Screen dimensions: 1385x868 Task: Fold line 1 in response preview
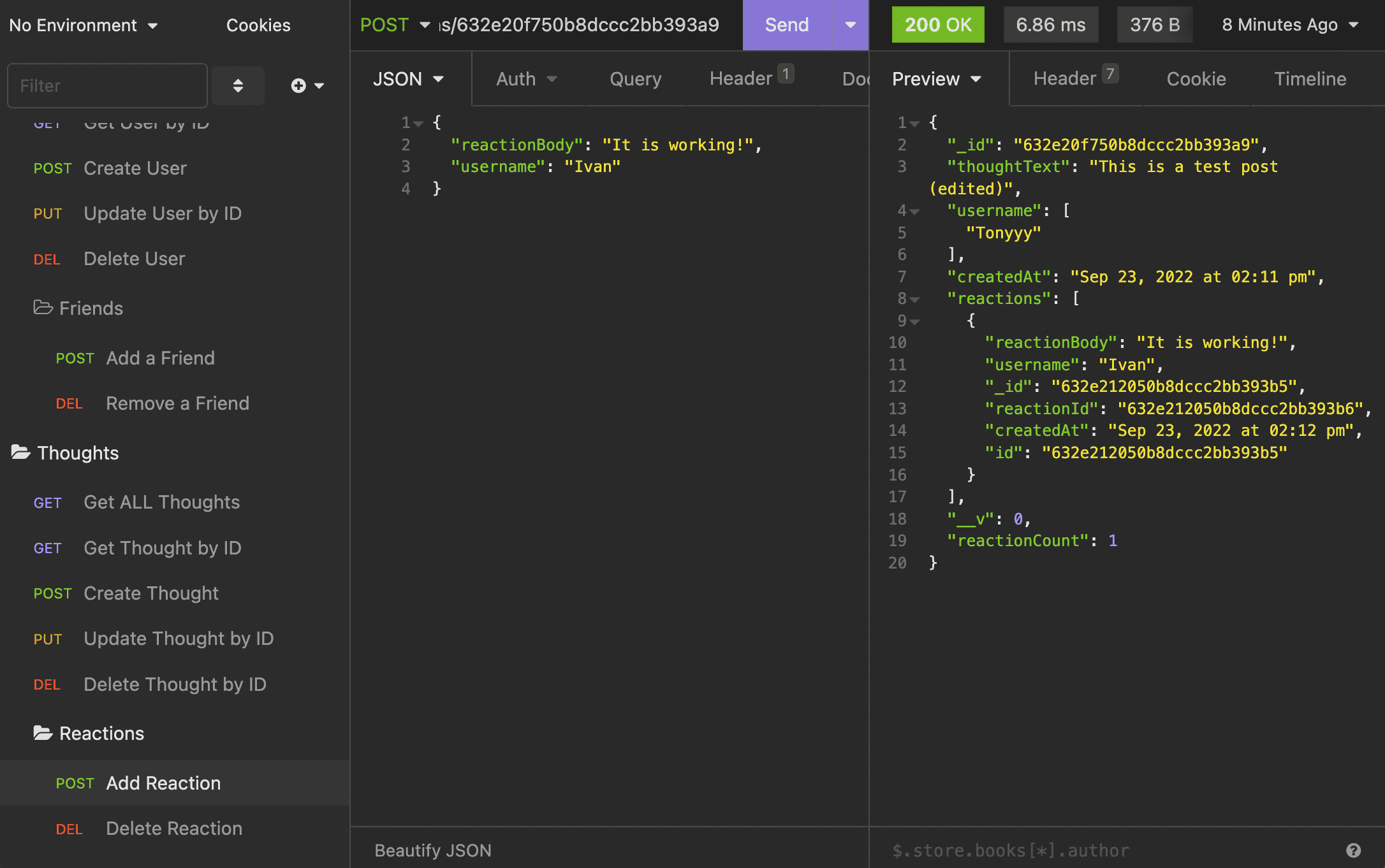coord(915,123)
